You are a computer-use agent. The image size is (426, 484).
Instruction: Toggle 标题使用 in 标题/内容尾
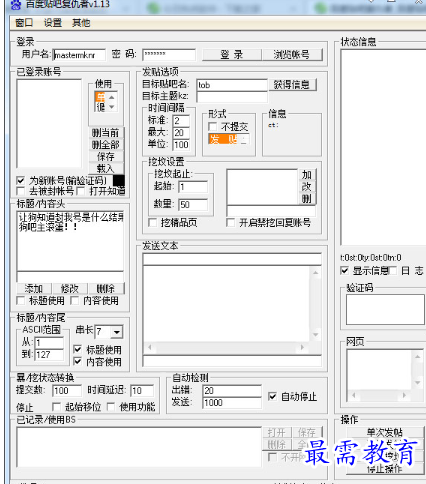[77, 349]
